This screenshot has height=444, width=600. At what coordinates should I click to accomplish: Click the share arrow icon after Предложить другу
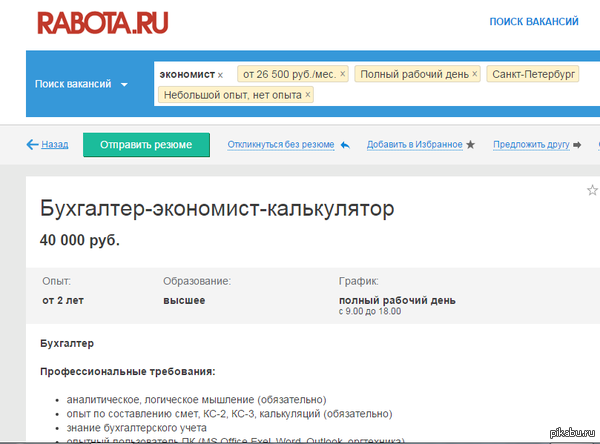tap(577, 145)
